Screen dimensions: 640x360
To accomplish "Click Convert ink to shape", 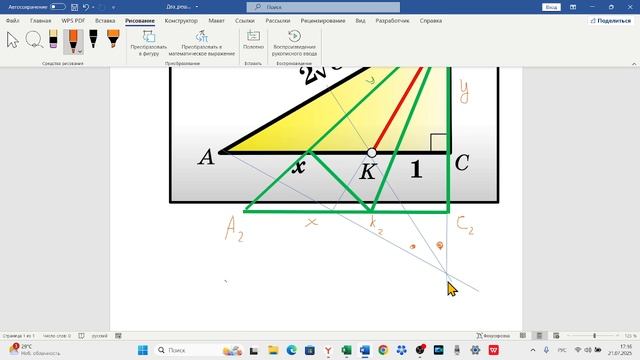I will (149, 43).
